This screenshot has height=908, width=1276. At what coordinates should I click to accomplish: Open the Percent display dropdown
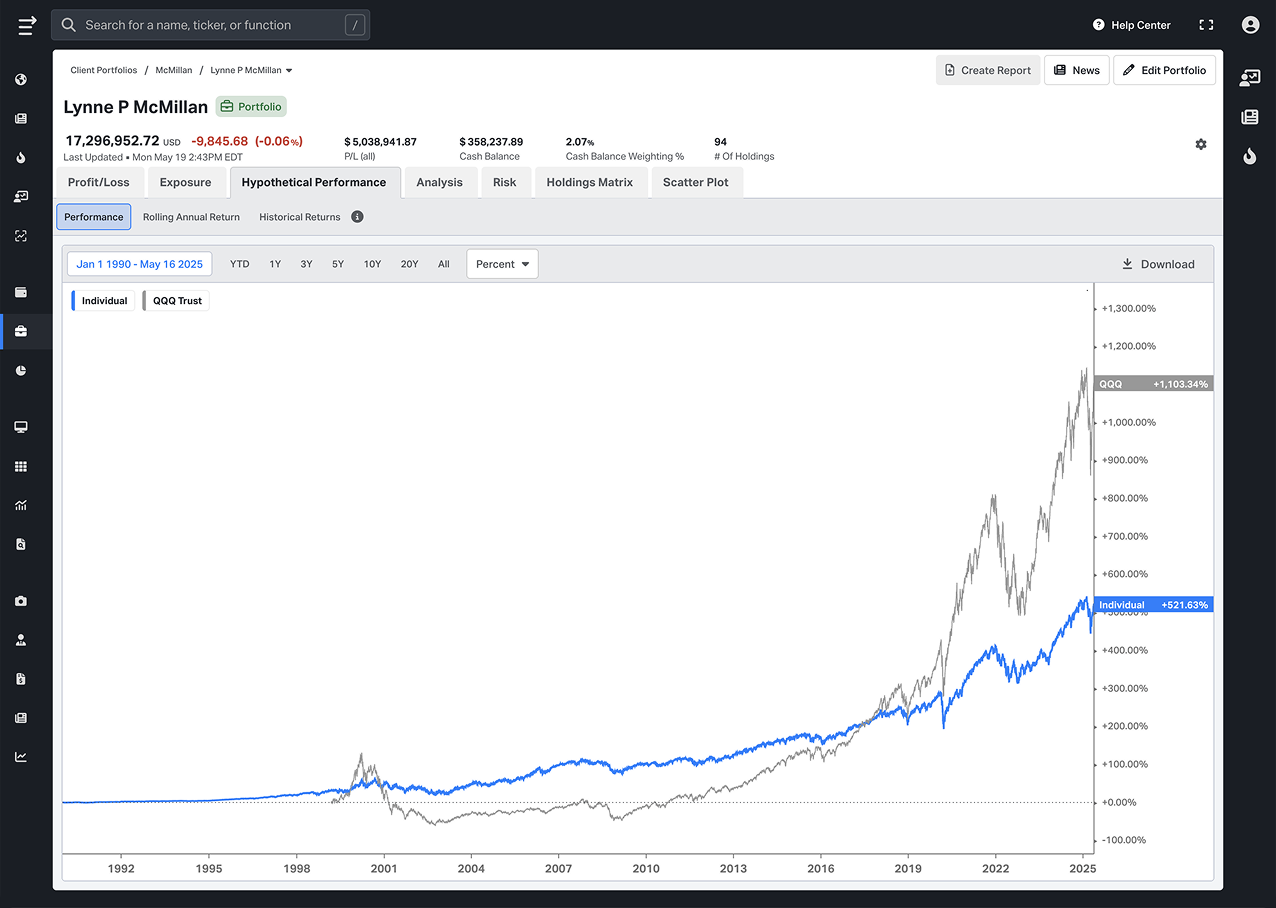[502, 263]
